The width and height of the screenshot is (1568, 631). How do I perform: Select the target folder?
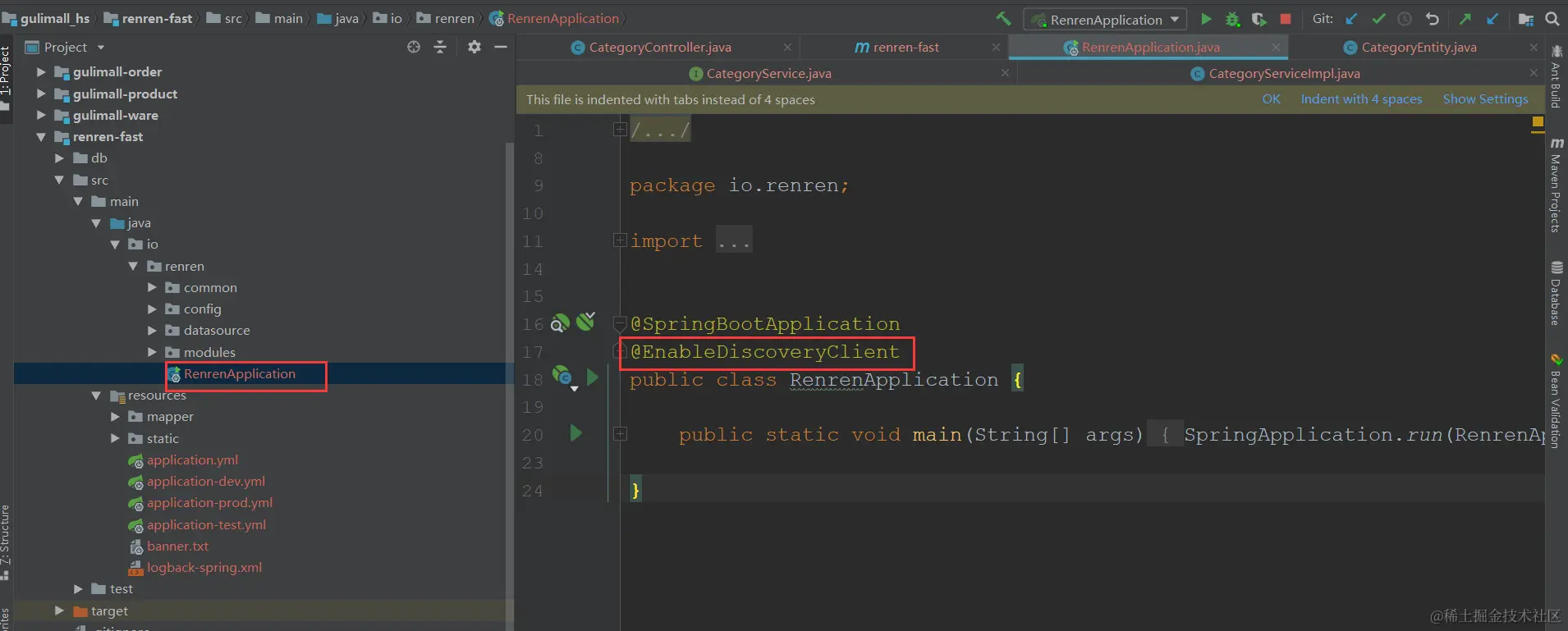click(x=109, y=611)
